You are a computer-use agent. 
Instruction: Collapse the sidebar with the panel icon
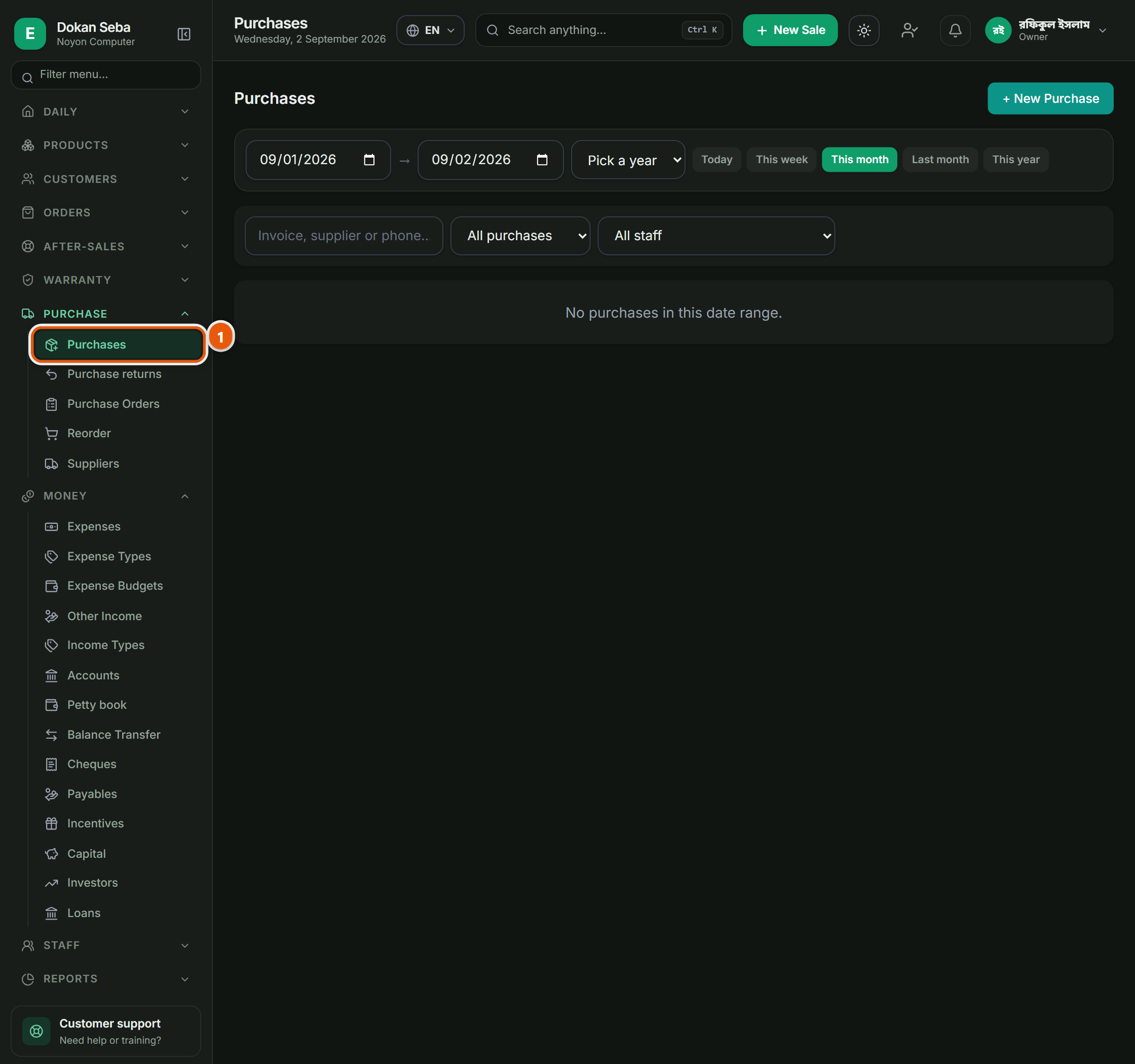click(184, 34)
